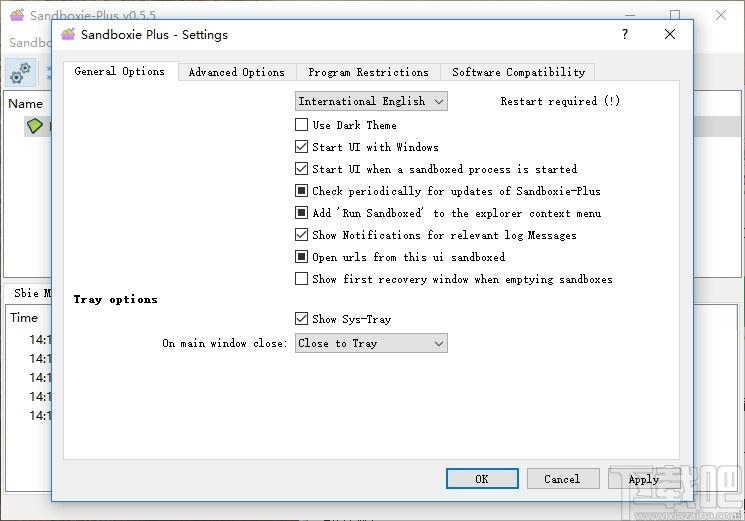Screen dimensions: 745x521
Task: Click the Apply button
Action: tap(643, 479)
